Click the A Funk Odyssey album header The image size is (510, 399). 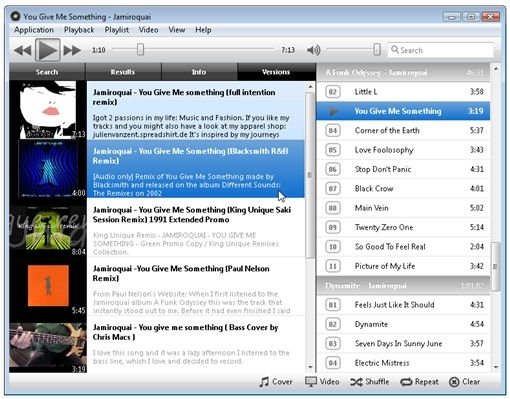tap(403, 72)
